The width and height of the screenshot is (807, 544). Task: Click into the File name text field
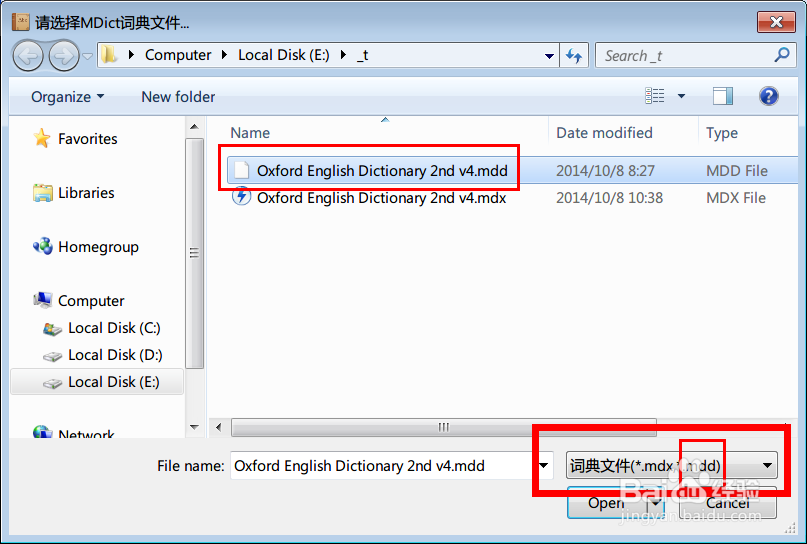click(383, 466)
